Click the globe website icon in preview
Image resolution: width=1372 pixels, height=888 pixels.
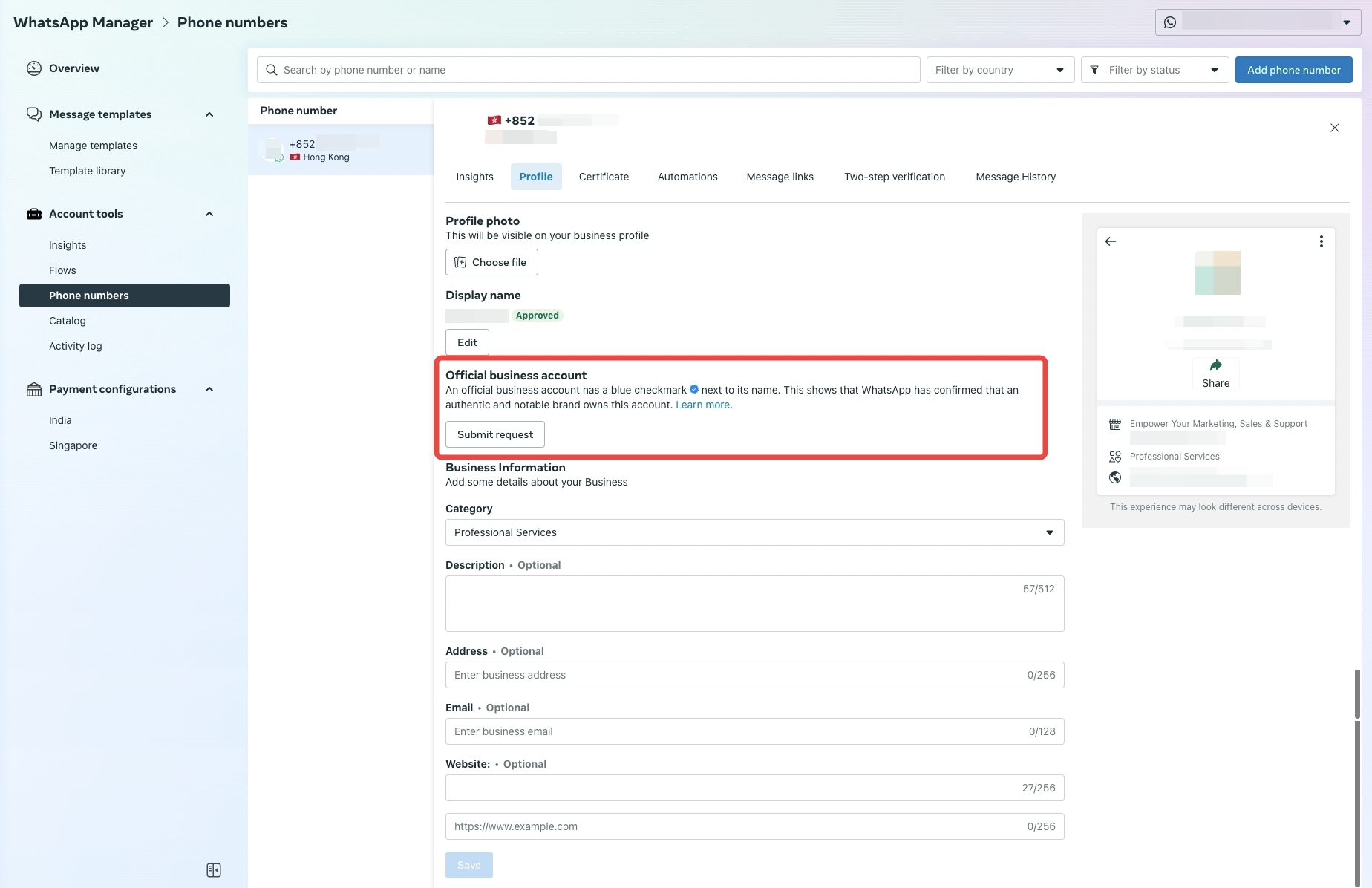(1115, 477)
